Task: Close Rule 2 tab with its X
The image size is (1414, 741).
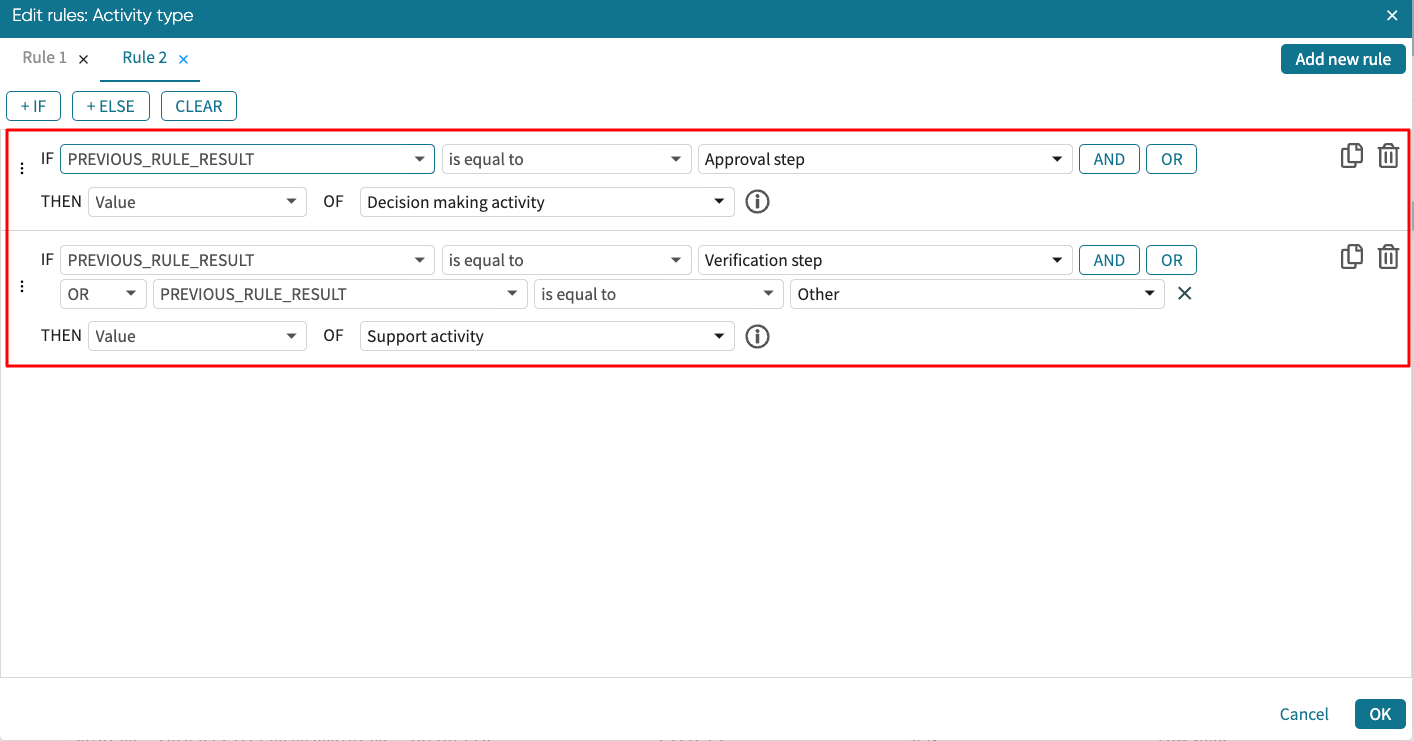Action: click(183, 59)
